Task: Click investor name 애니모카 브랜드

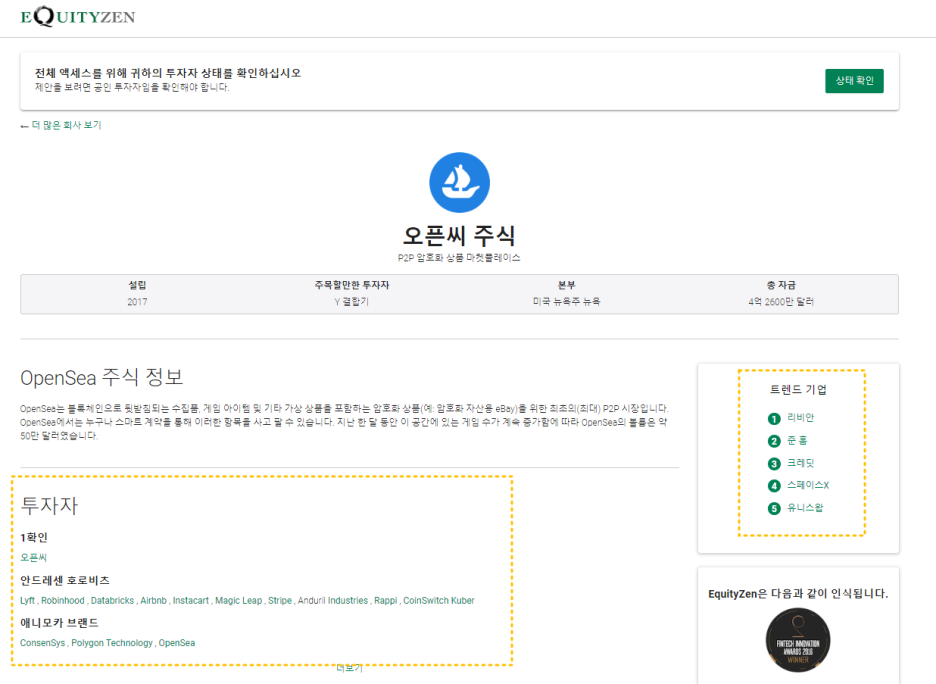Action: (x=59, y=623)
